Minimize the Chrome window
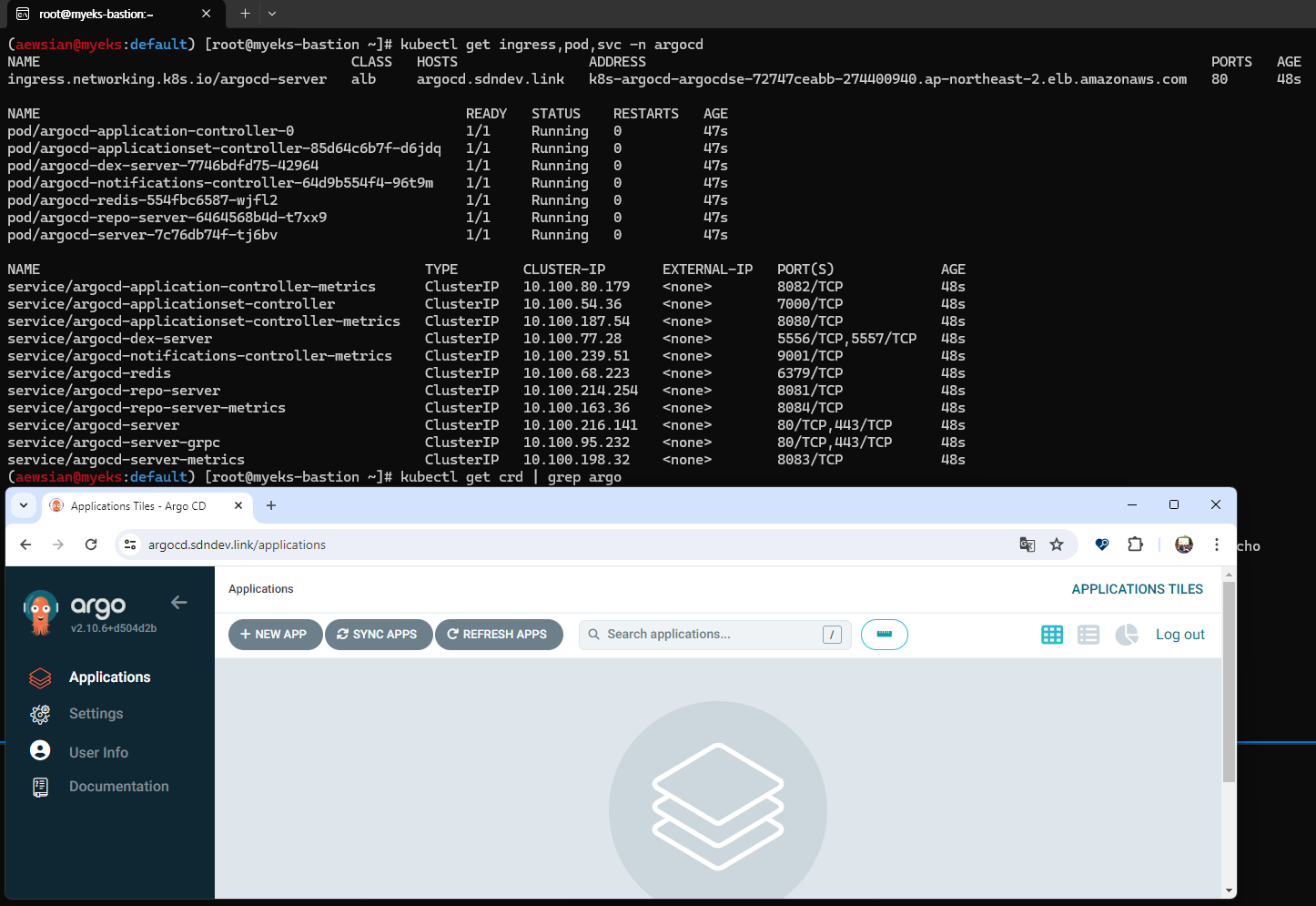1316x906 pixels. click(1132, 504)
